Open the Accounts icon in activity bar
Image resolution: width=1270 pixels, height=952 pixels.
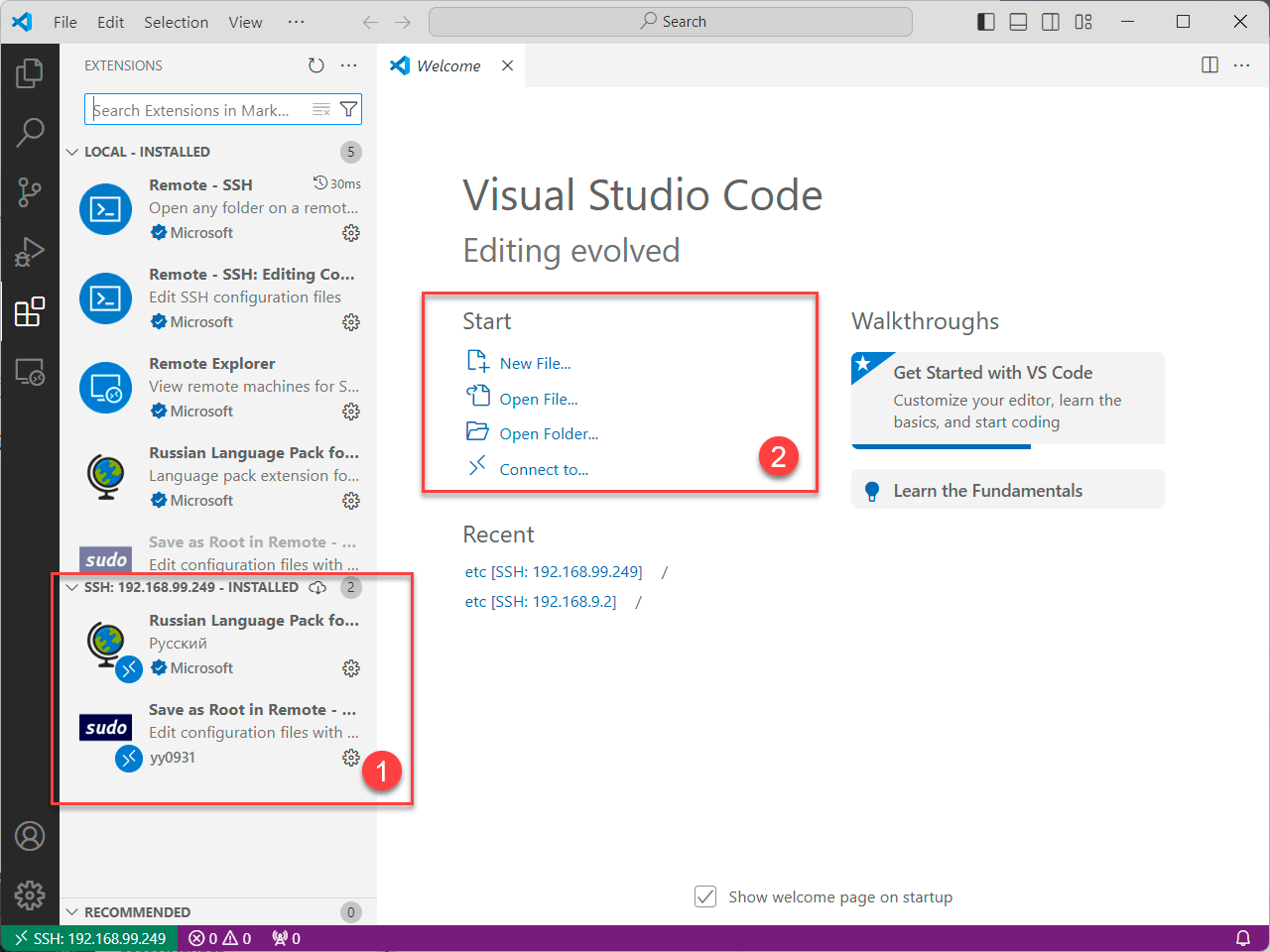30,836
